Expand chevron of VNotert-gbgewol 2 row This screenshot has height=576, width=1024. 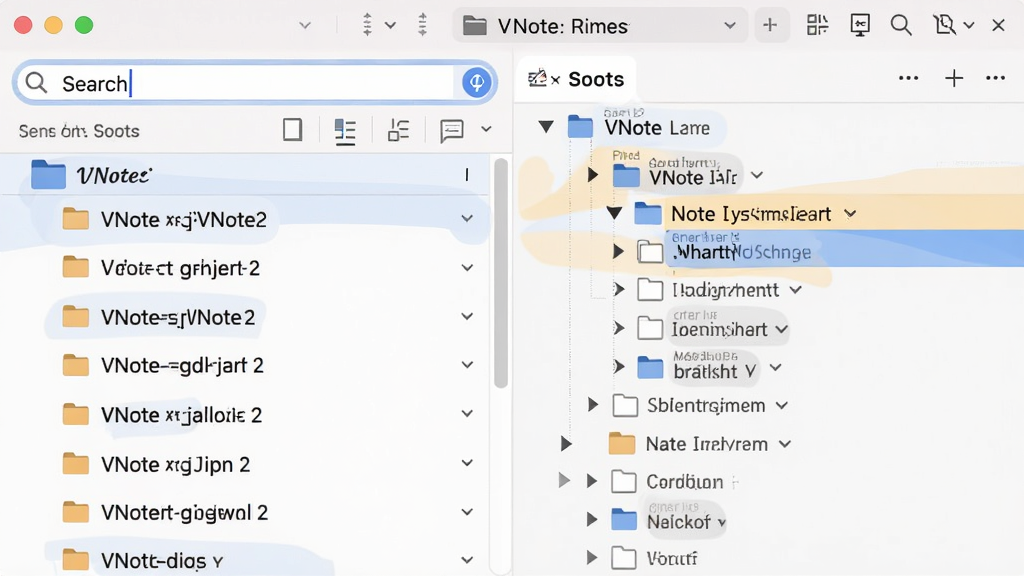point(467,512)
